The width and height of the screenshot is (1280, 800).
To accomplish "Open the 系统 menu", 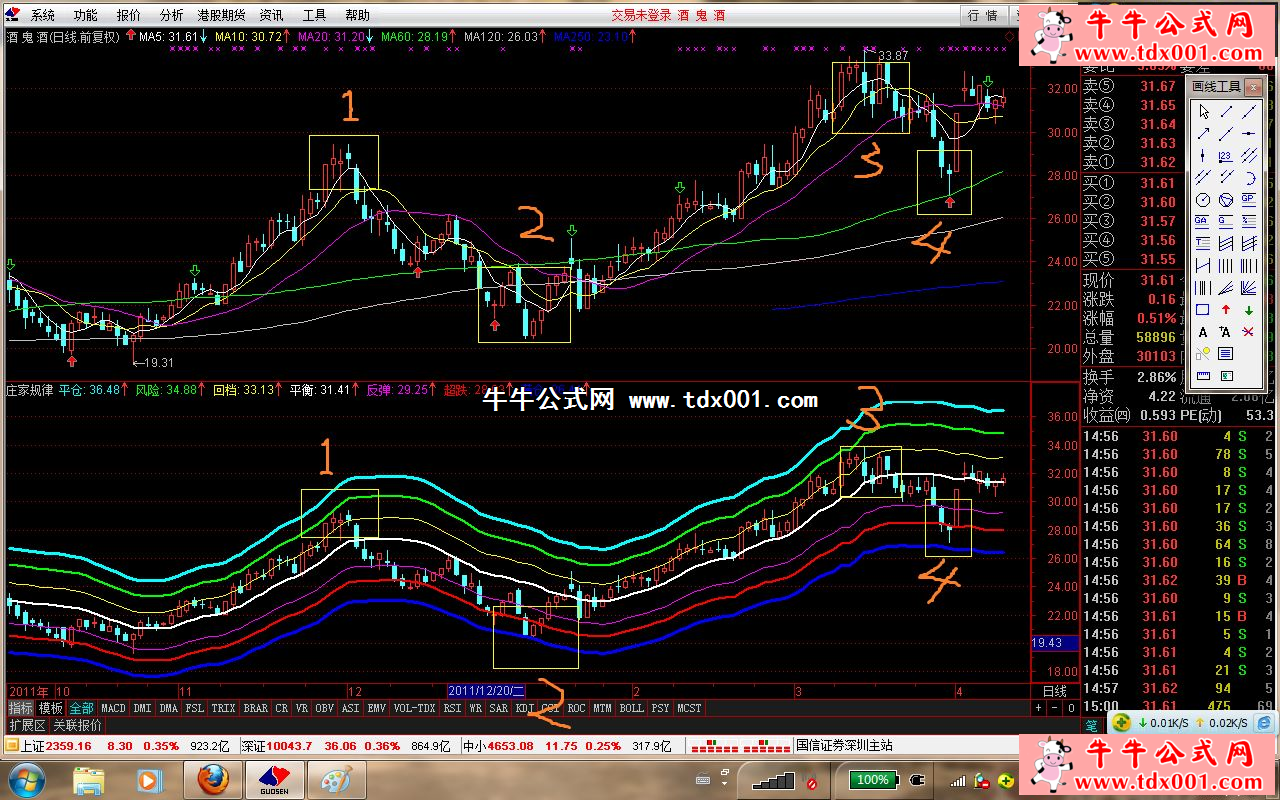I will click(43, 15).
